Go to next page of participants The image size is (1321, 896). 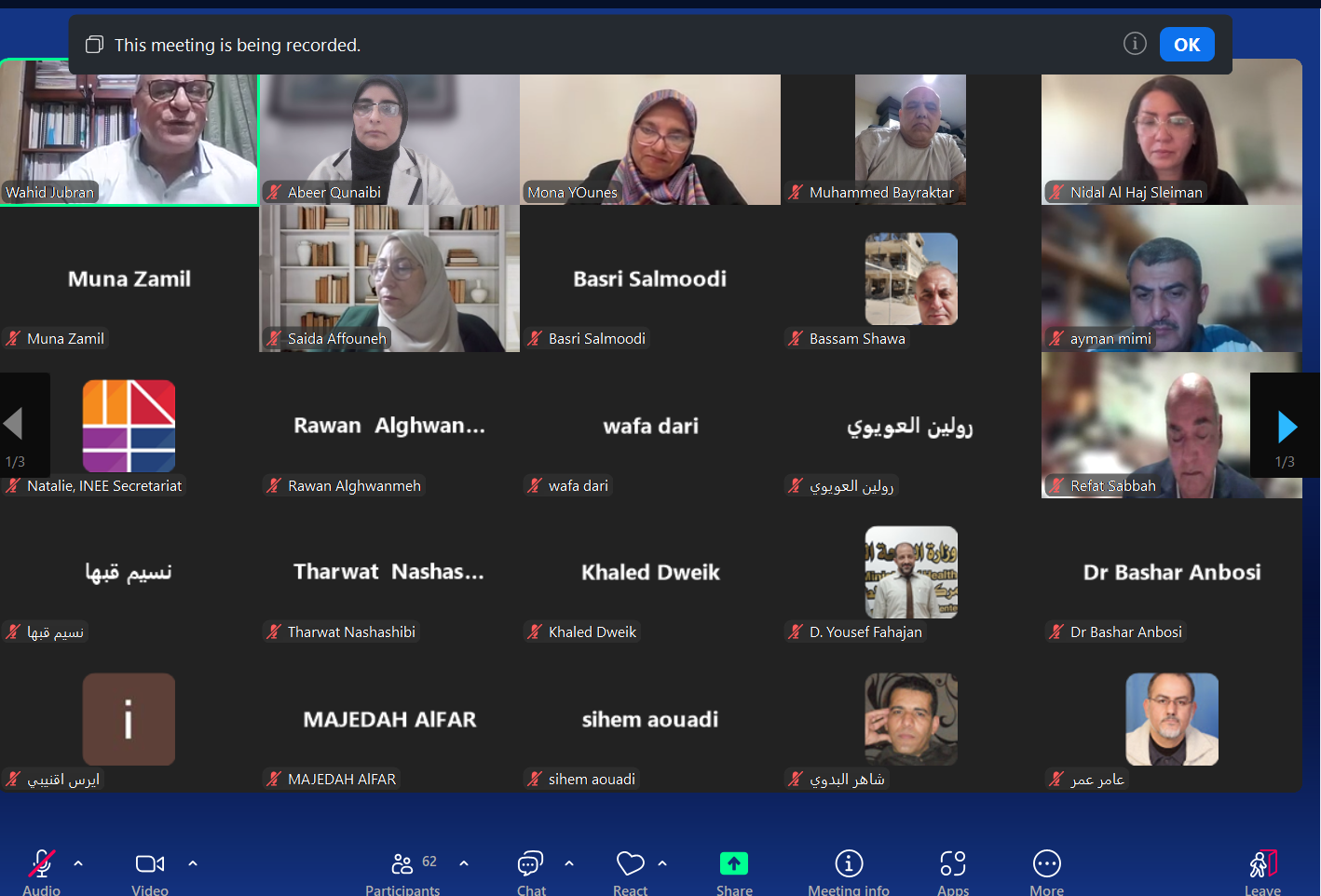tap(1287, 427)
